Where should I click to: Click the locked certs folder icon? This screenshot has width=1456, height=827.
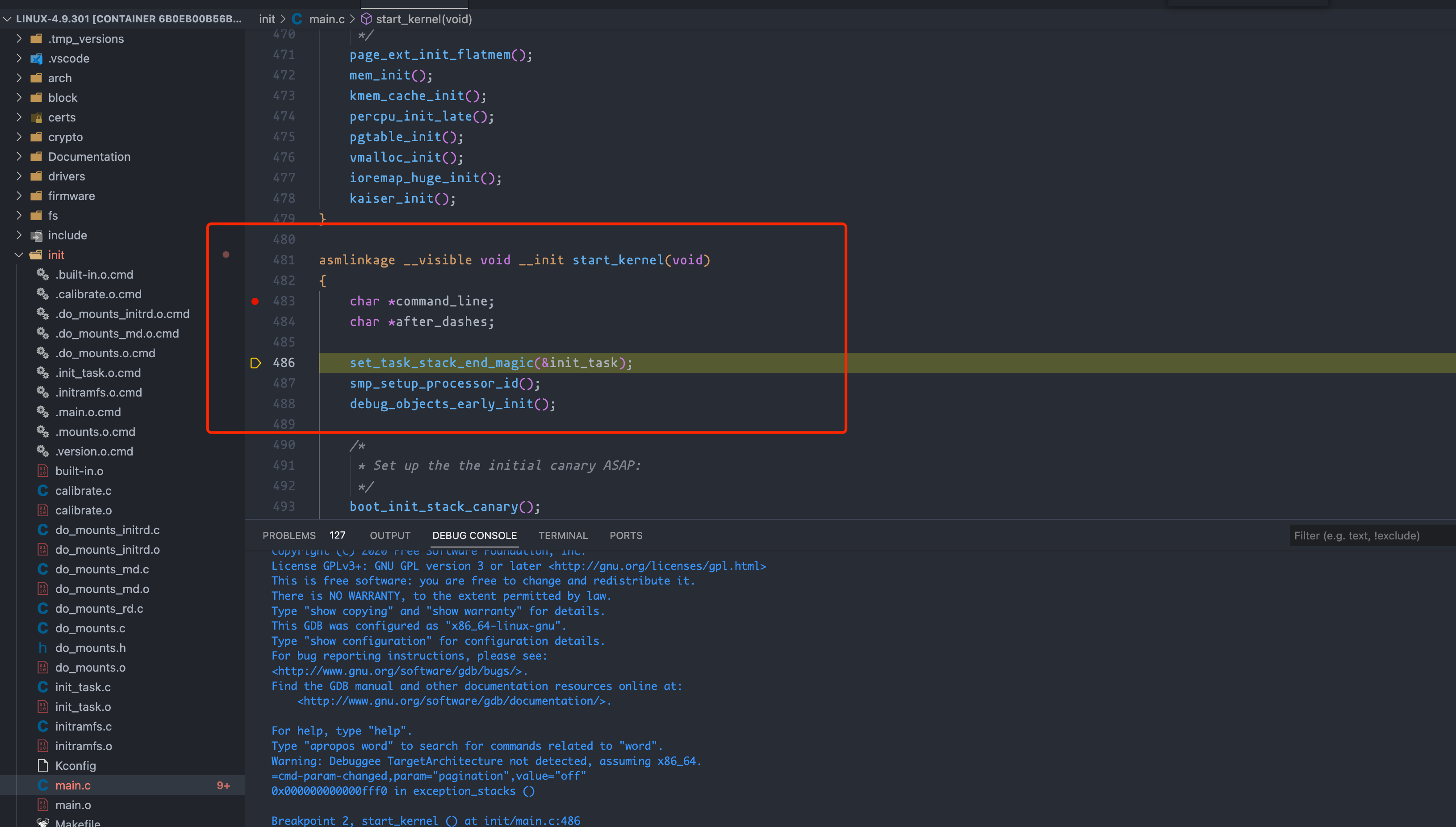pos(36,117)
